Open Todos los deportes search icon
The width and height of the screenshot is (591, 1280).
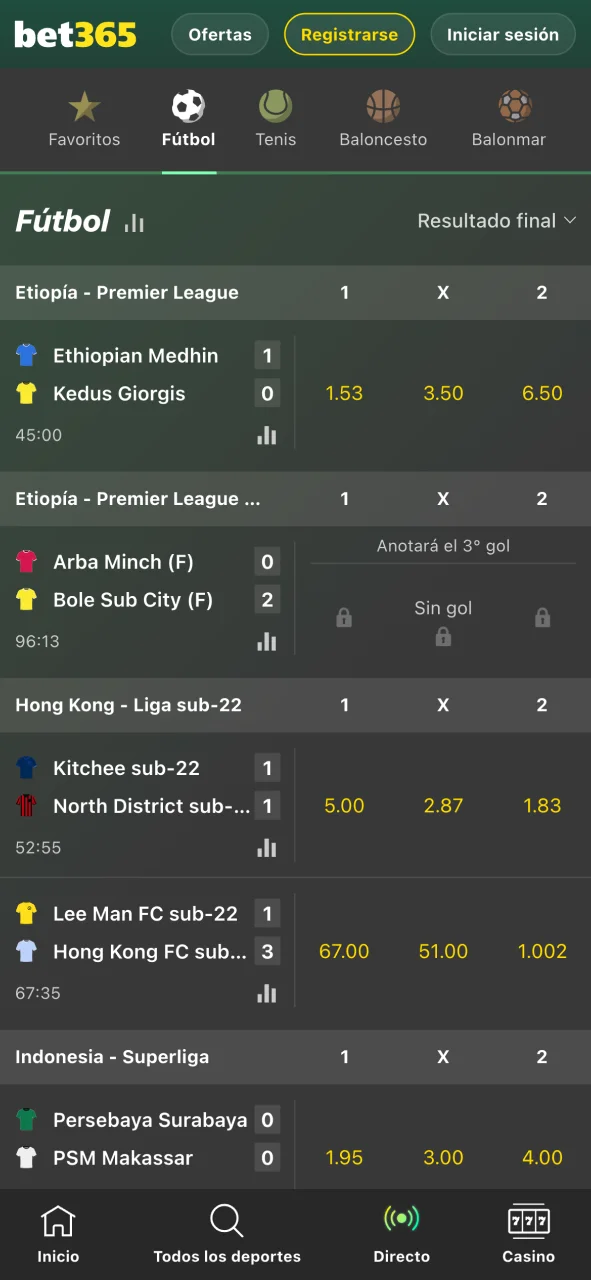[226, 1221]
